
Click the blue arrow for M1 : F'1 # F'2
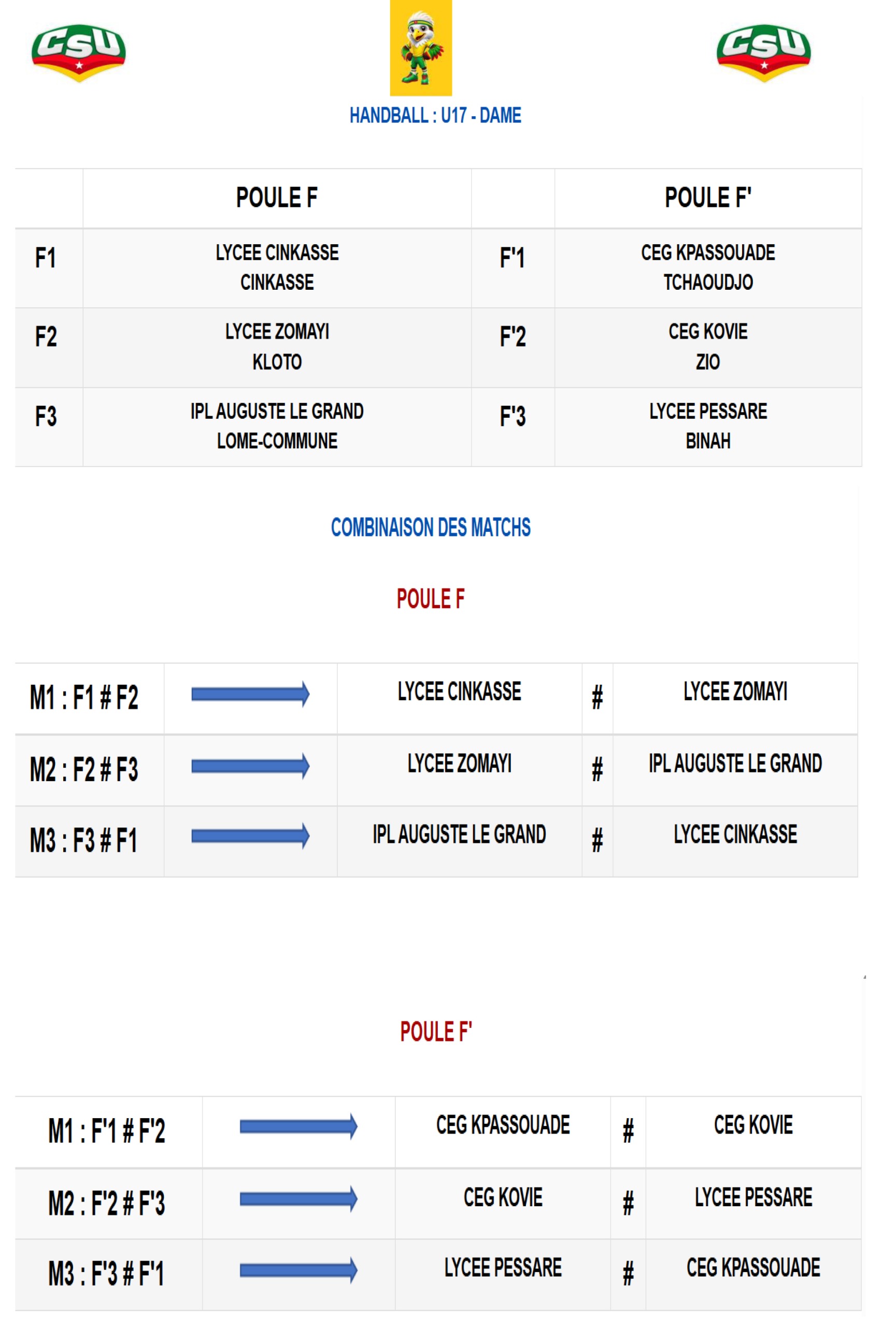[x=298, y=1126]
